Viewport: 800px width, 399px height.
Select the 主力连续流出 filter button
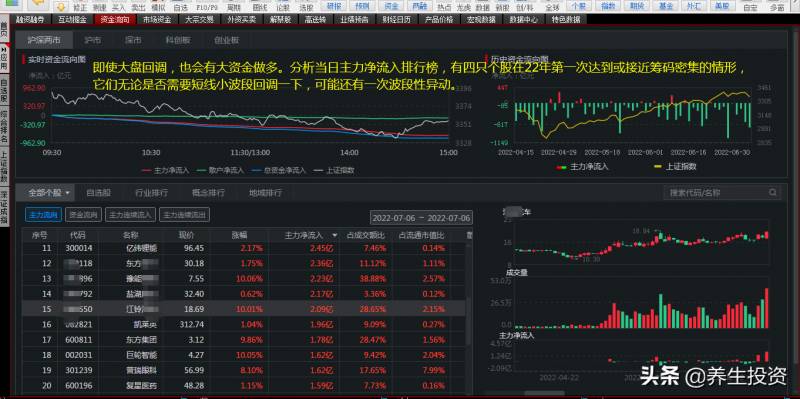pyautogui.click(x=184, y=215)
